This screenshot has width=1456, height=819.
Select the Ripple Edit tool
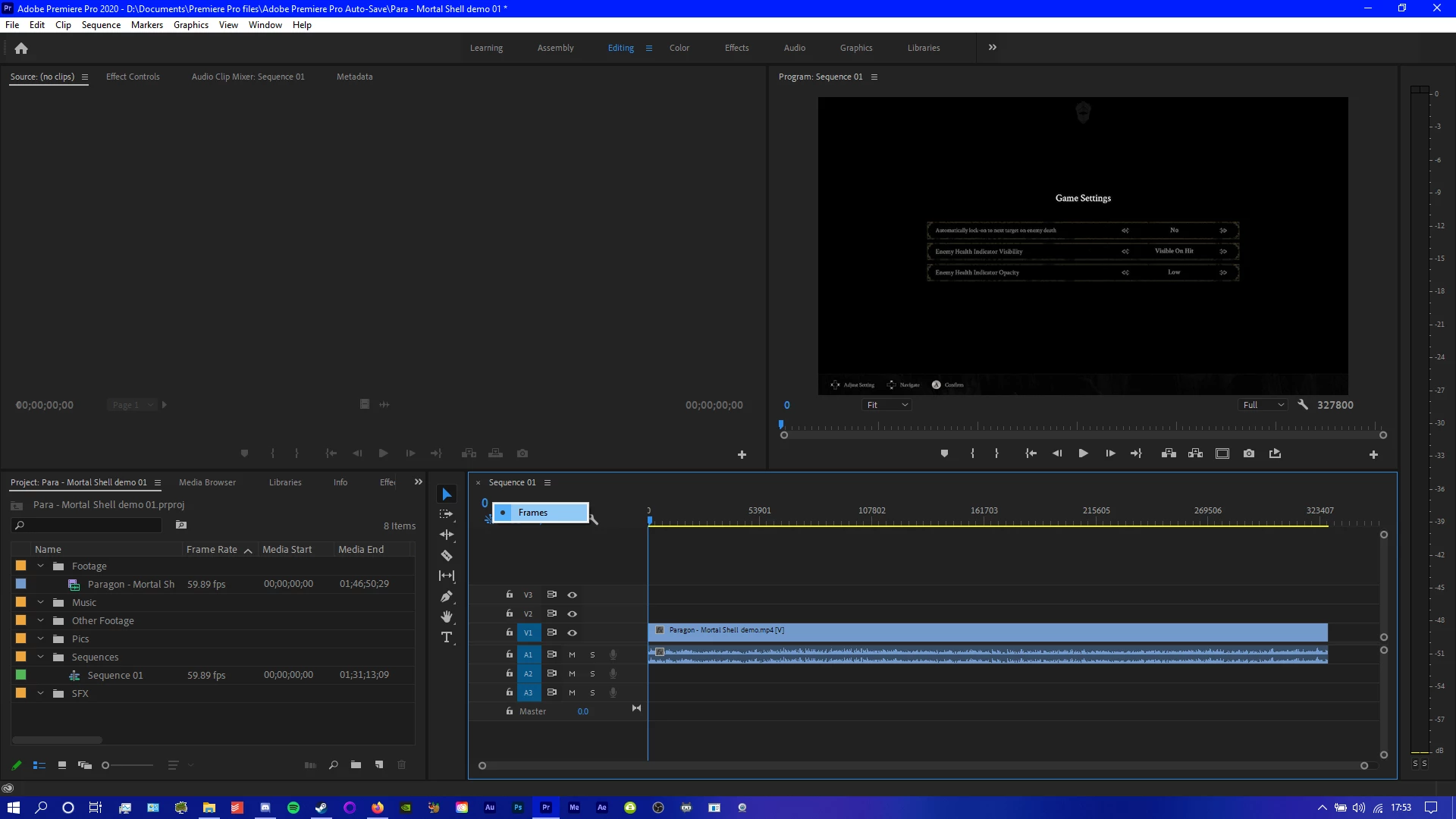(447, 535)
